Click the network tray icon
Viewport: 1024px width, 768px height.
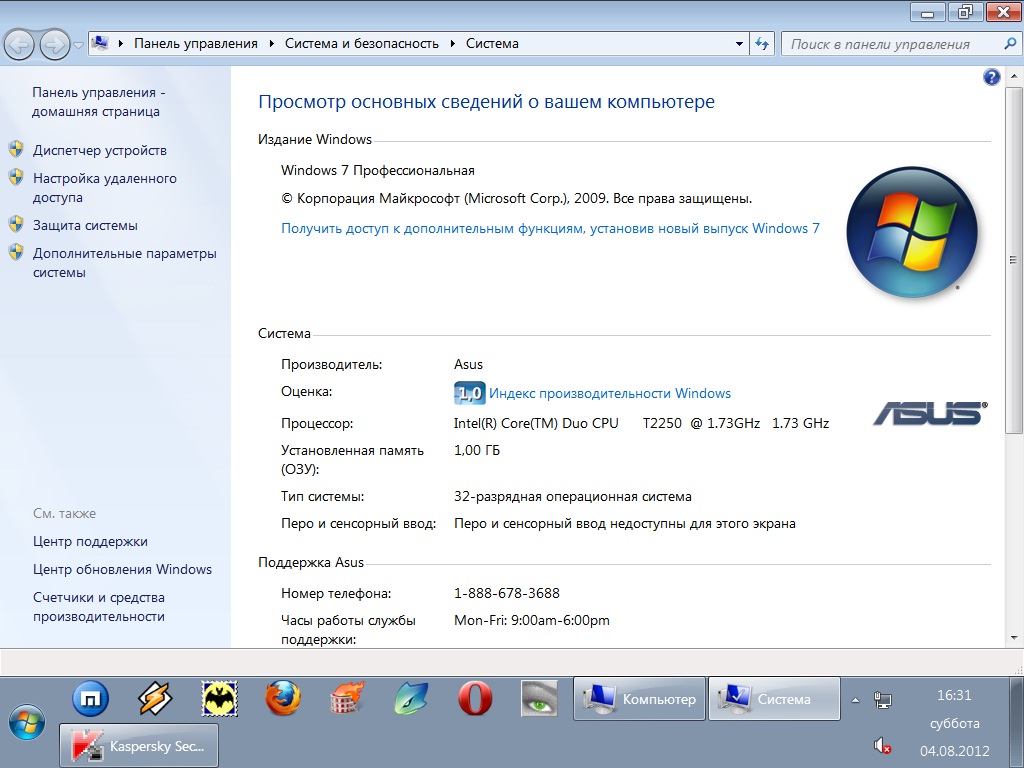pyautogui.click(x=883, y=700)
